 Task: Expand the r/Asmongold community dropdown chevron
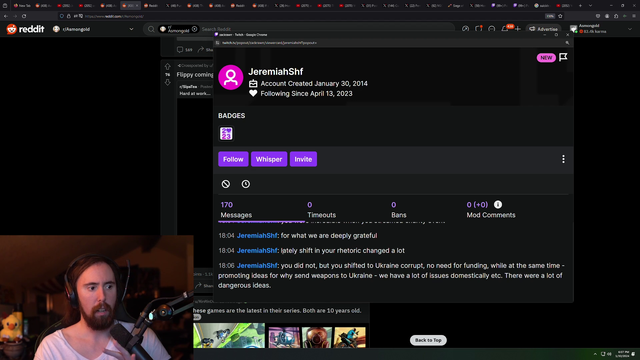(x=131, y=29)
